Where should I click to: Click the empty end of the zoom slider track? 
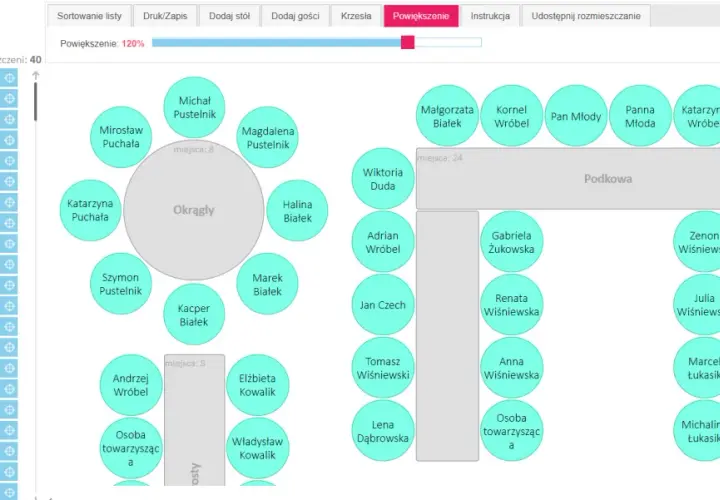448,42
